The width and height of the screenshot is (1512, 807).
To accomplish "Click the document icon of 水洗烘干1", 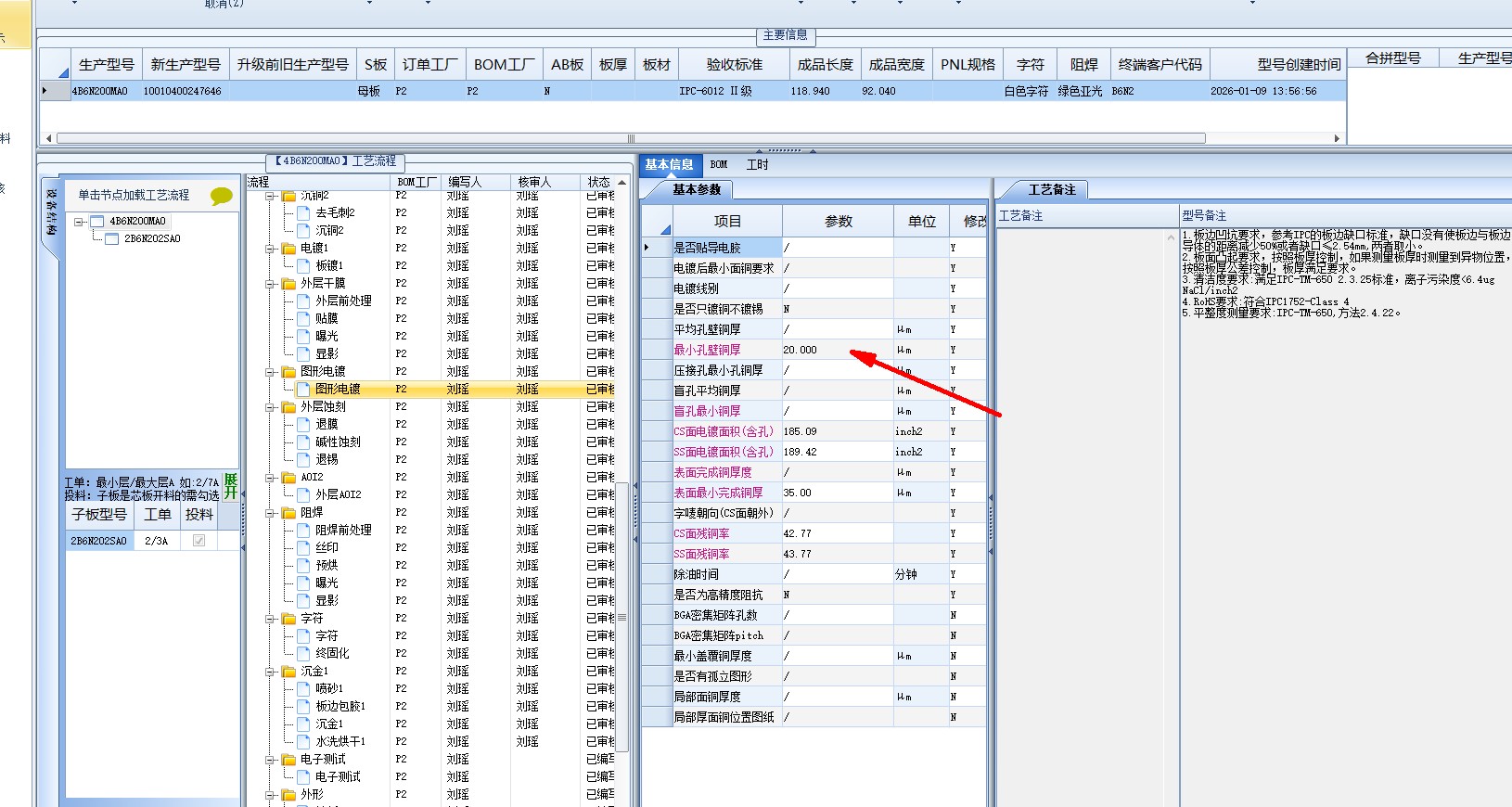I will point(303,742).
